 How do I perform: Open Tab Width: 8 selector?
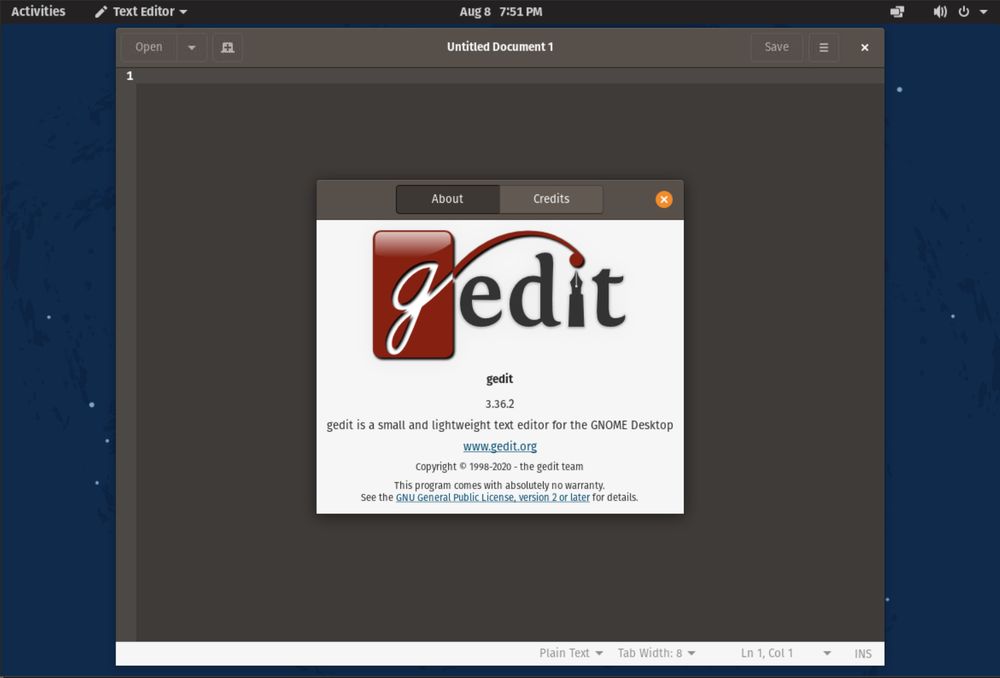pyautogui.click(x=656, y=653)
